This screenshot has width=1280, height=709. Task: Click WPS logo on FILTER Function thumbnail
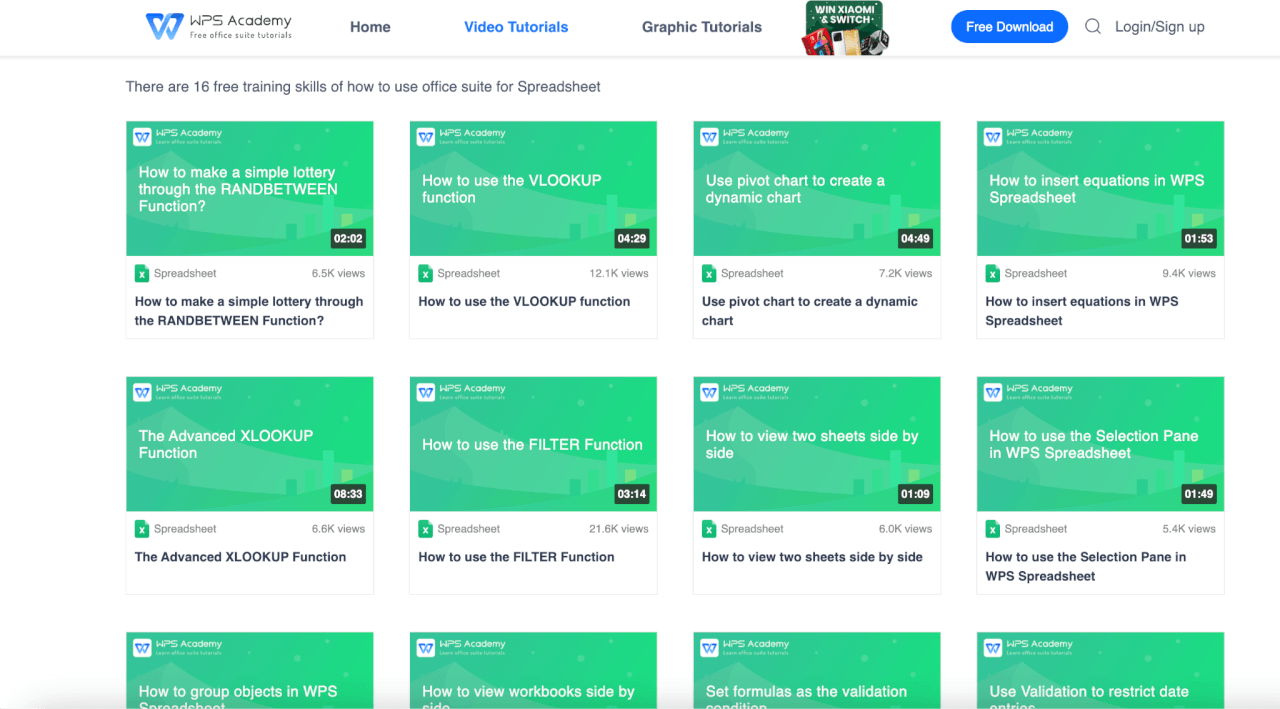426,392
